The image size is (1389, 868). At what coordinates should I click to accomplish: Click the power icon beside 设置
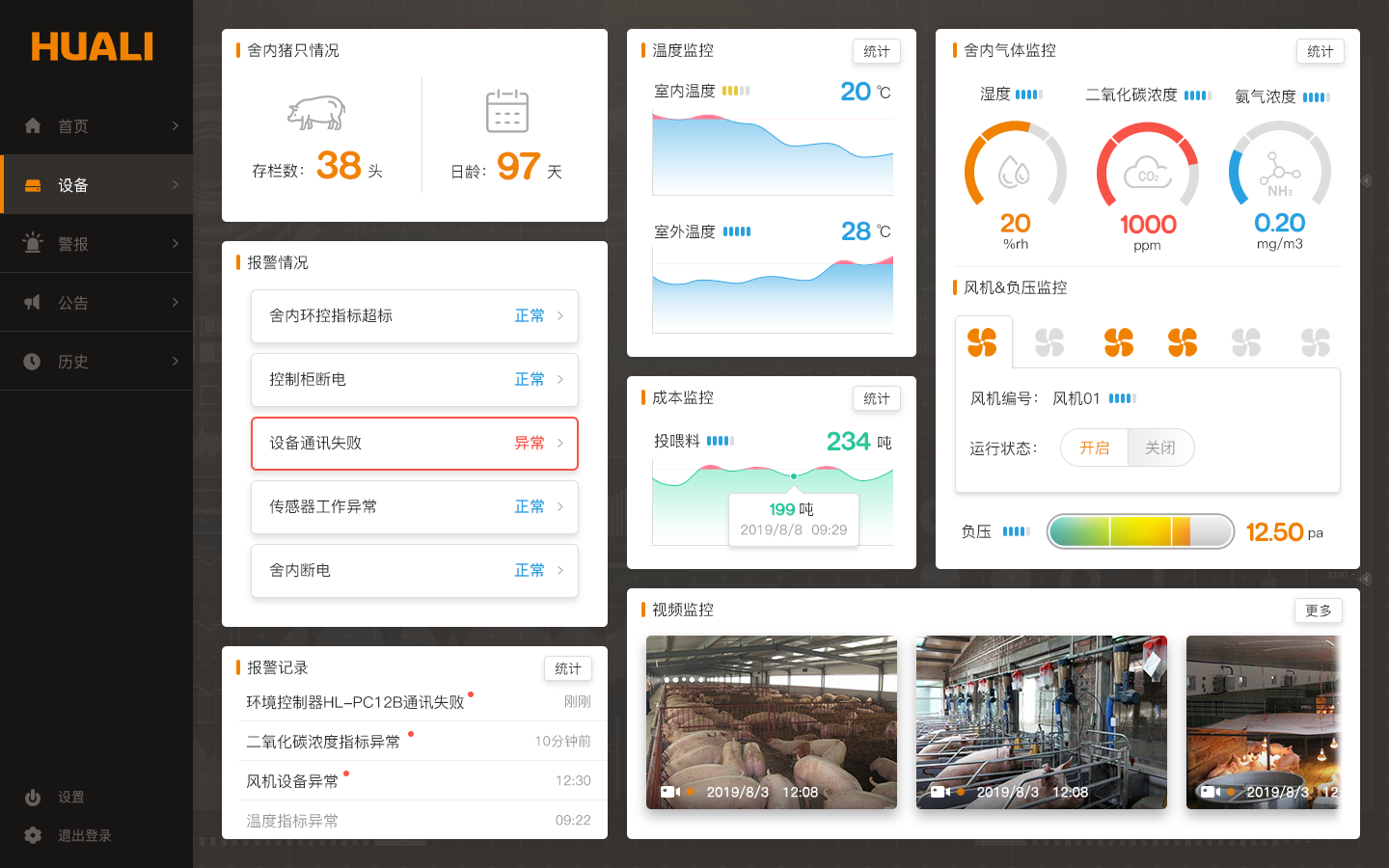(x=33, y=798)
